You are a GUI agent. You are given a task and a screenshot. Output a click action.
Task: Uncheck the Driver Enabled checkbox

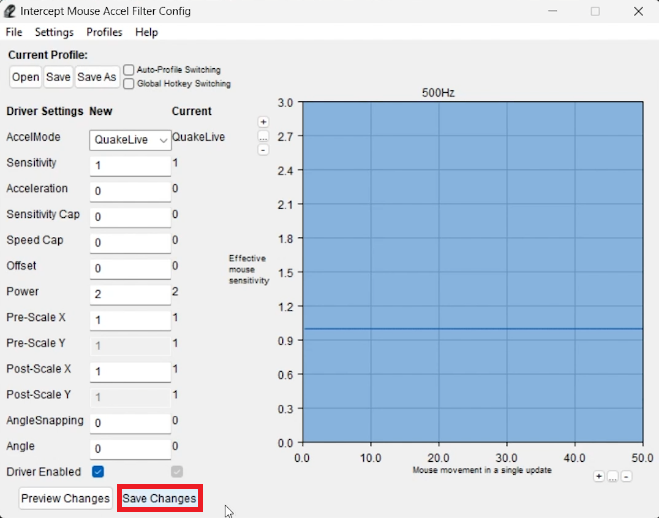pos(98,471)
